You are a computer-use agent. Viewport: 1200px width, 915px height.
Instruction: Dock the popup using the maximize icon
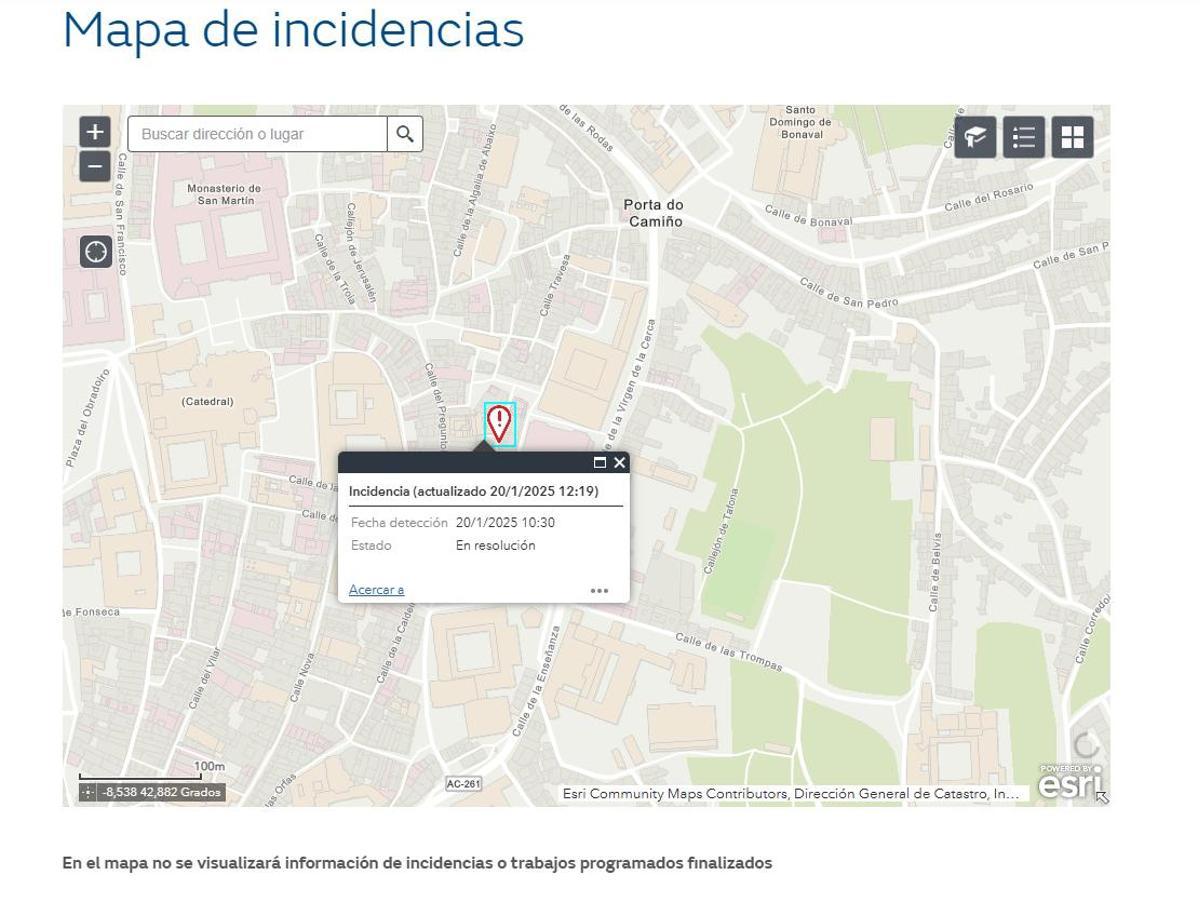pos(600,463)
